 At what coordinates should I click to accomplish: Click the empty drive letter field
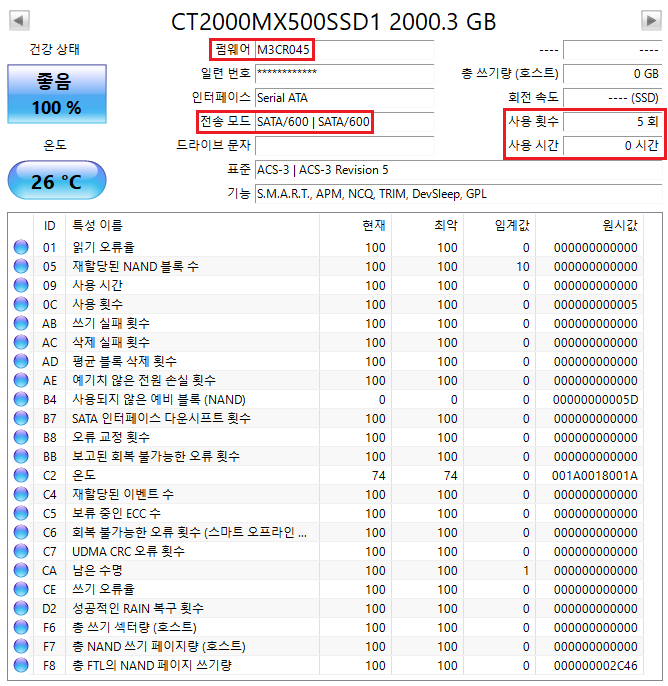tap(345, 146)
